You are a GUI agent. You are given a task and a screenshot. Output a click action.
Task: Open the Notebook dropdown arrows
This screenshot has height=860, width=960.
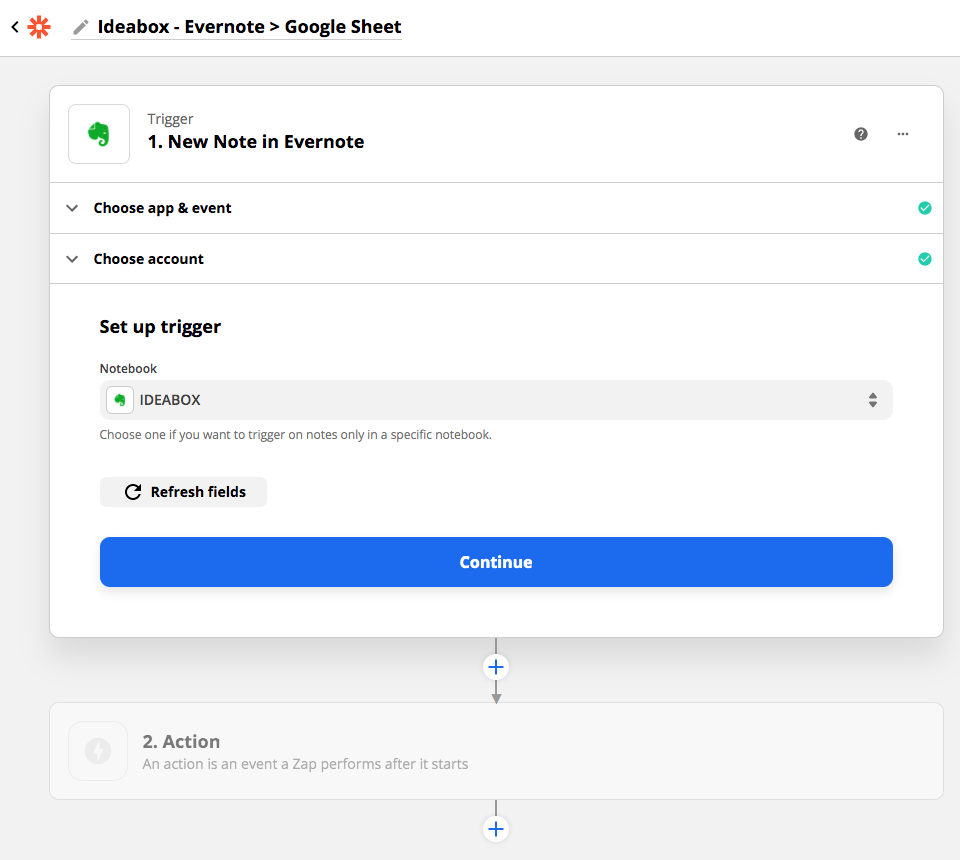click(872, 400)
